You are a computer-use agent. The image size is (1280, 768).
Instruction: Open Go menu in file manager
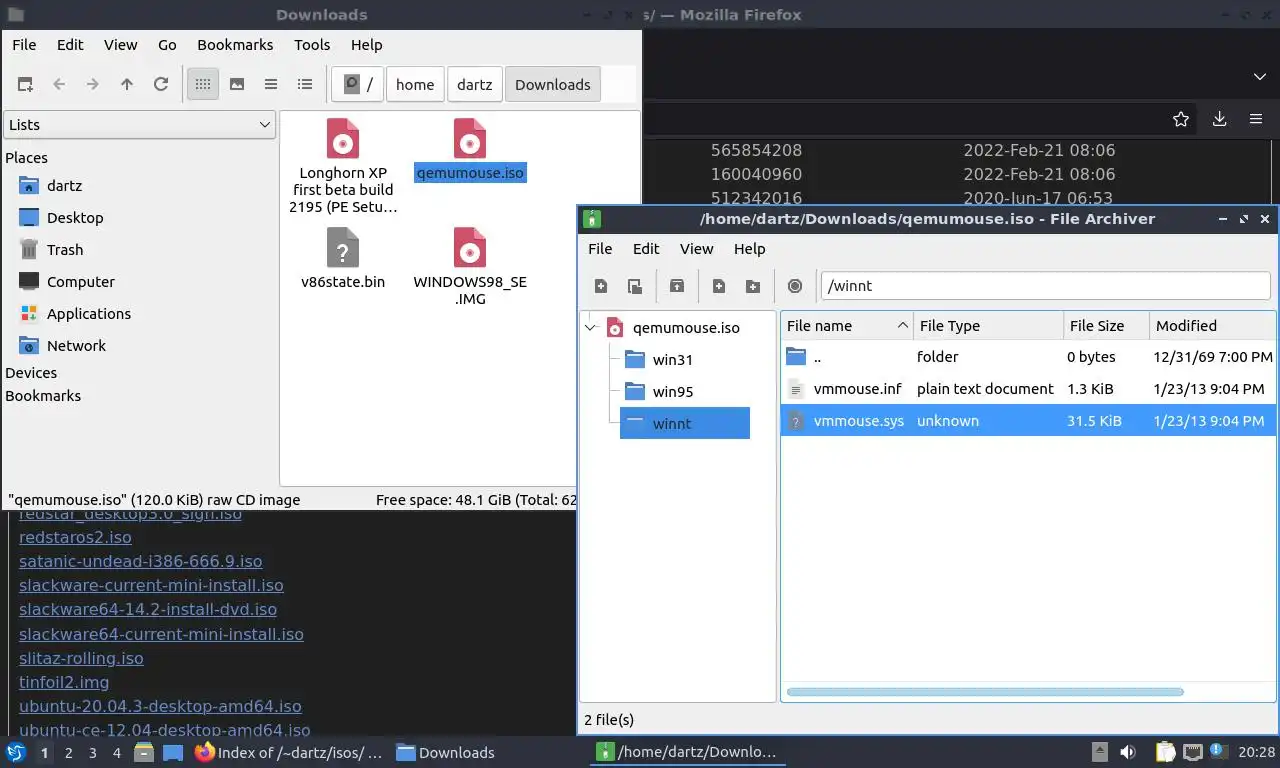tap(167, 45)
